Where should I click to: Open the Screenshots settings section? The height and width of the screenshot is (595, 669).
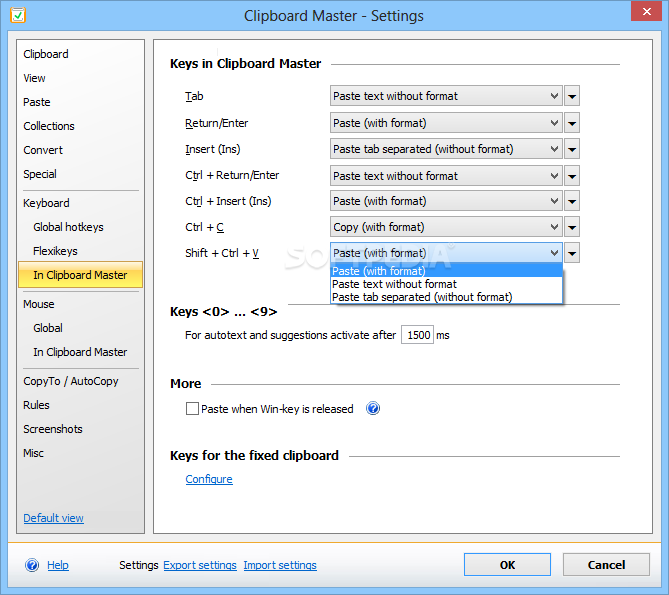pos(52,429)
